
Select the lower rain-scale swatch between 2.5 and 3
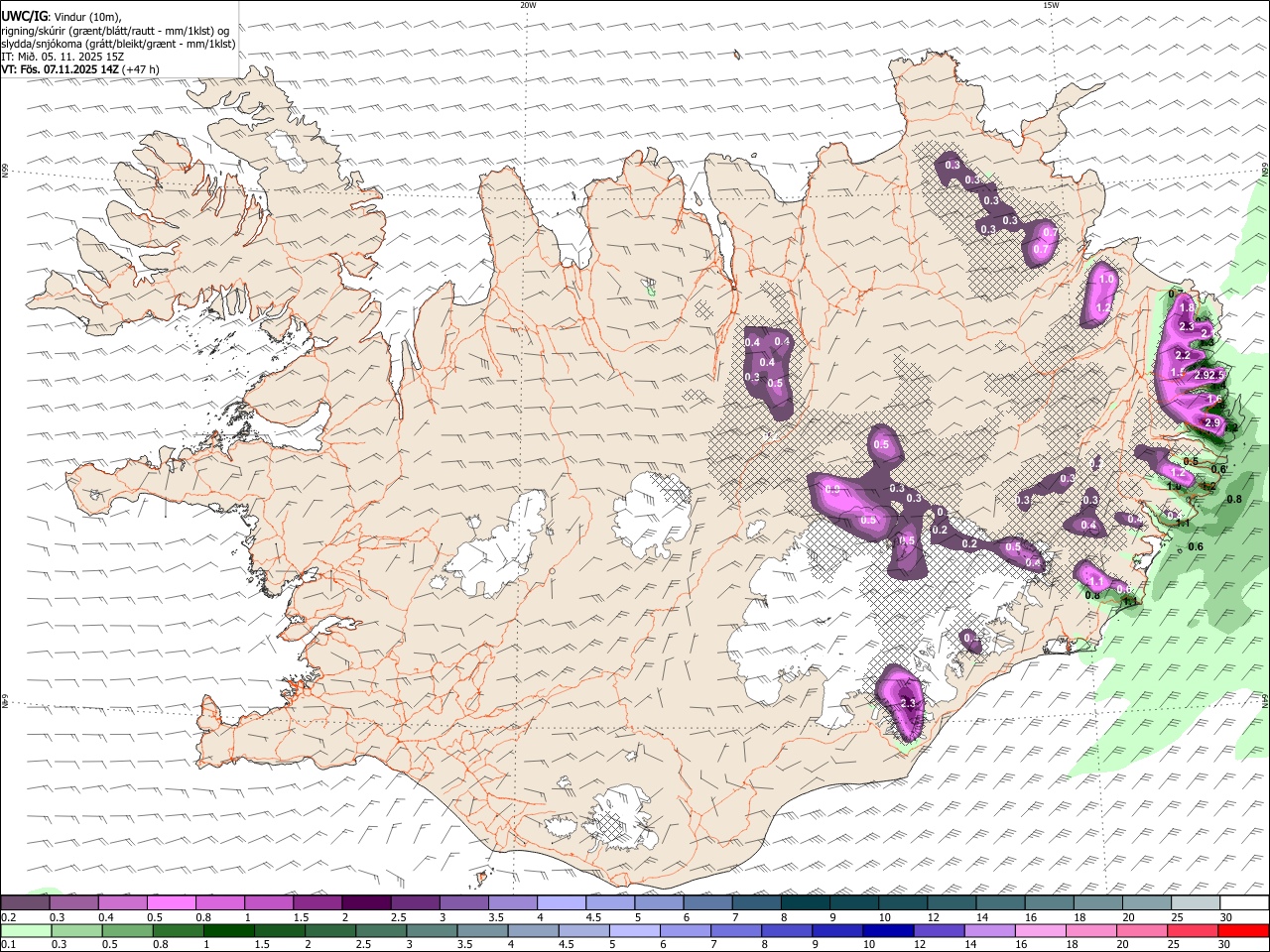click(x=379, y=930)
